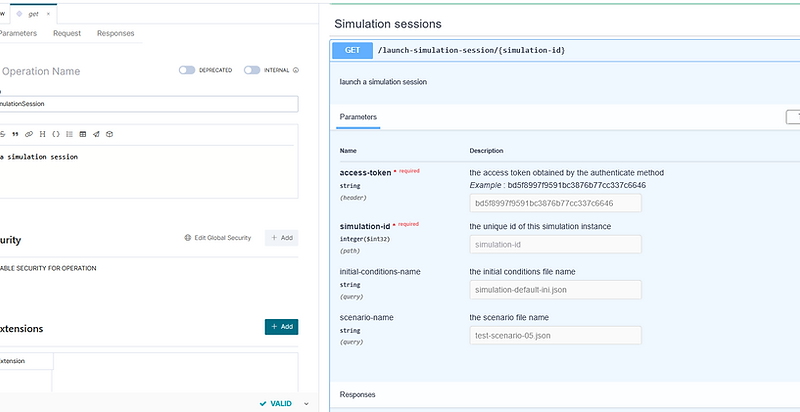Click Edit Global Security link
The image size is (800, 412).
tap(218, 238)
